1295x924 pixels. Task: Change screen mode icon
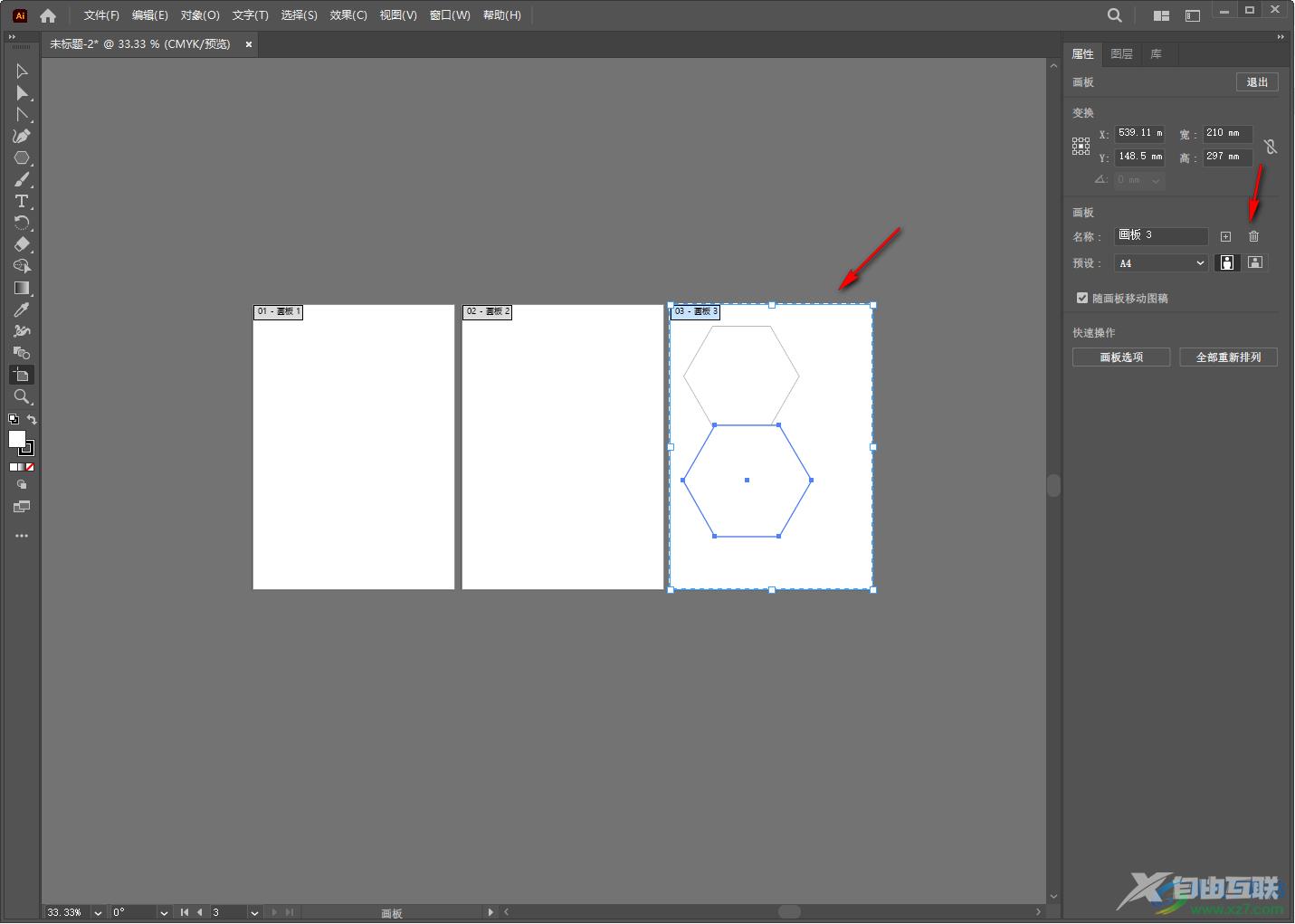(x=22, y=507)
